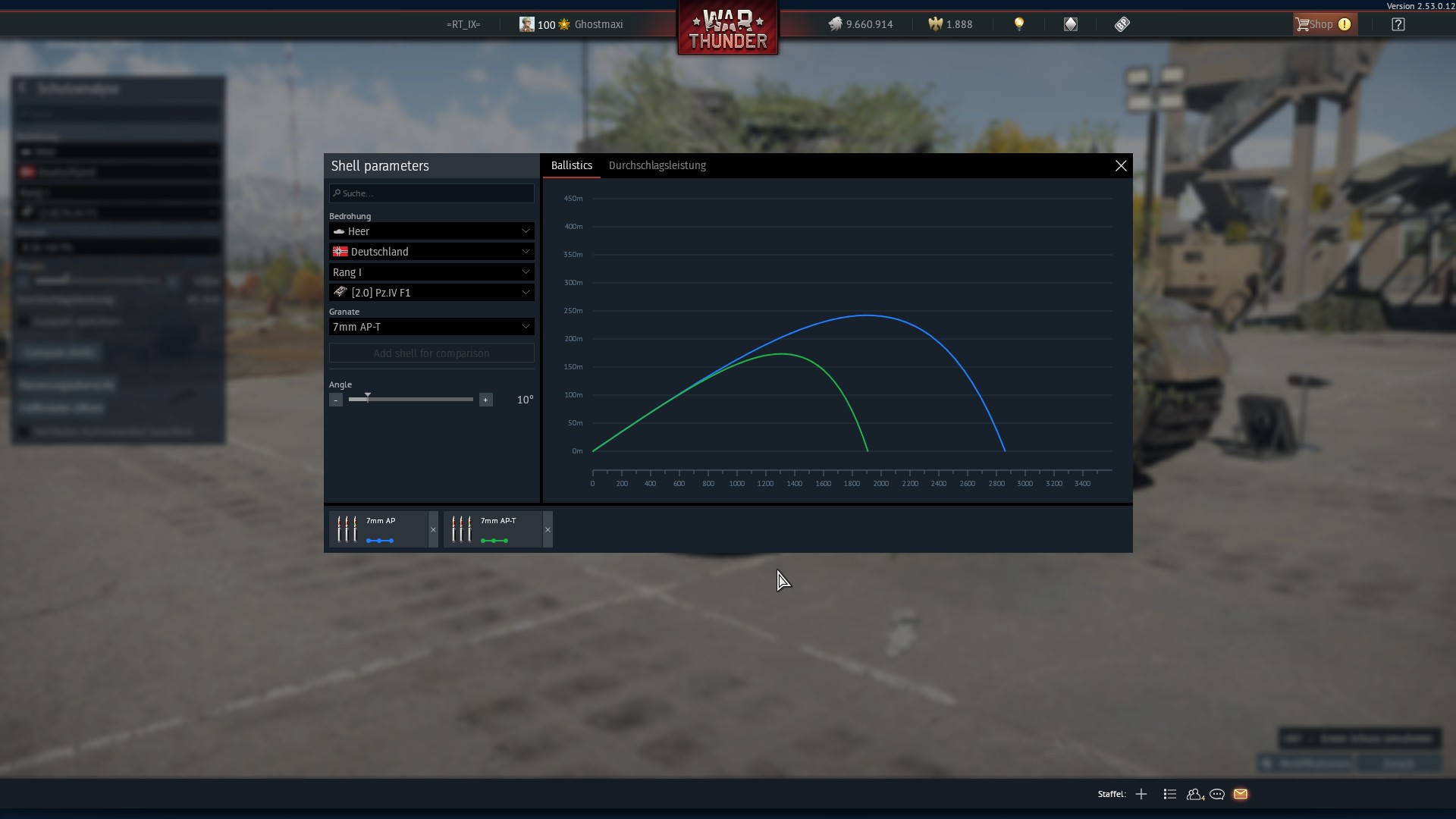This screenshot has width=1456, height=819.
Task: Click the diamond icon in the top bar
Action: (1071, 24)
